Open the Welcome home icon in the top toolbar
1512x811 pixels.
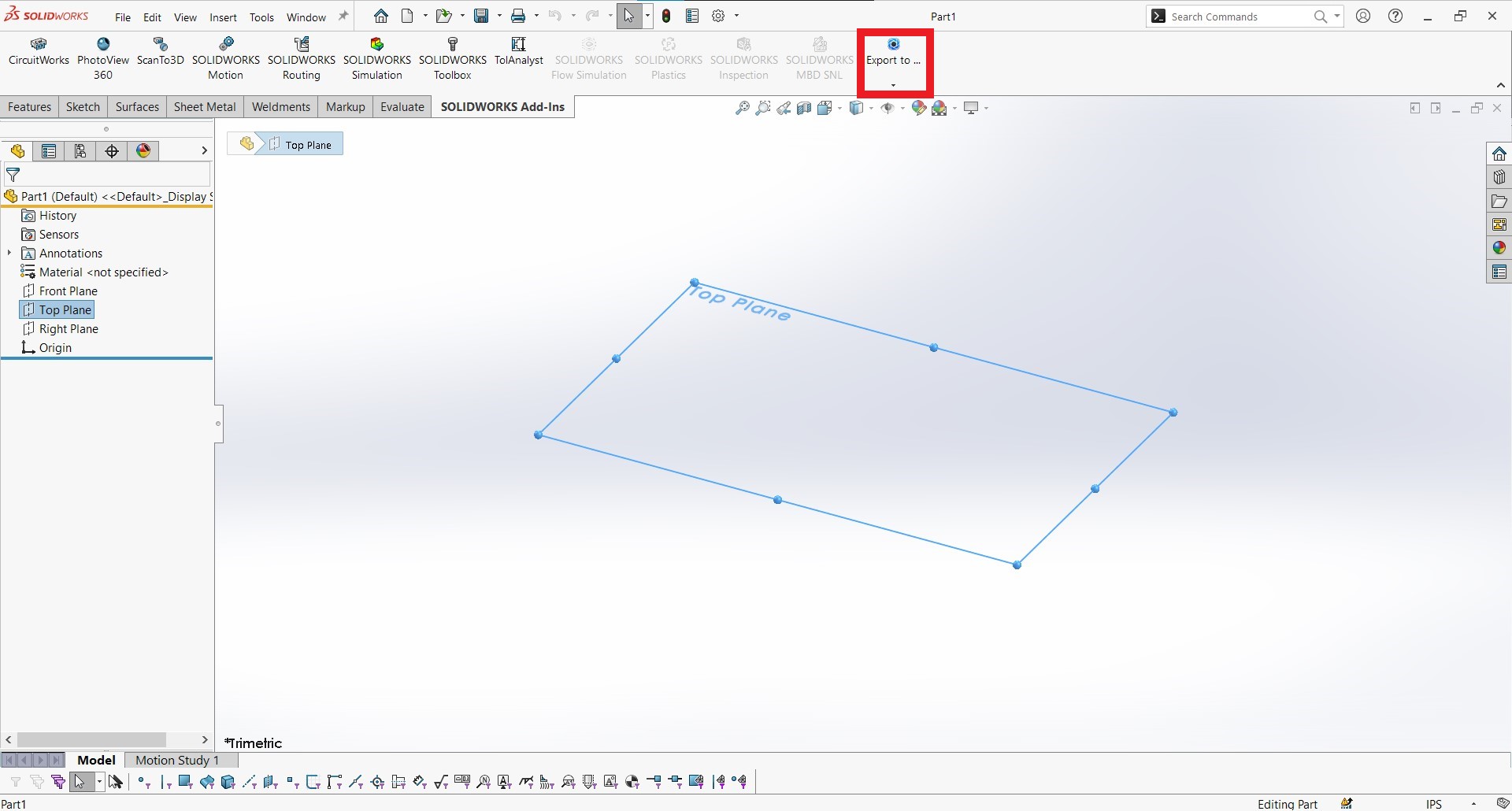381,16
